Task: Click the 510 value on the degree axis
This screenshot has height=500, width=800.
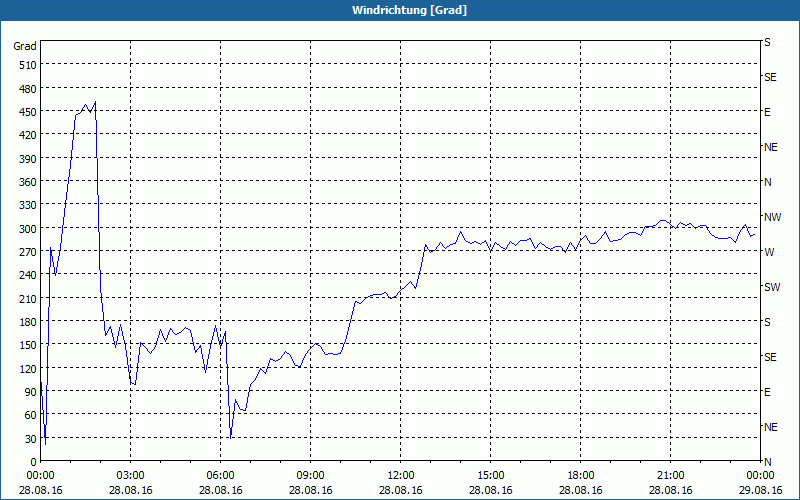Action: (28, 65)
